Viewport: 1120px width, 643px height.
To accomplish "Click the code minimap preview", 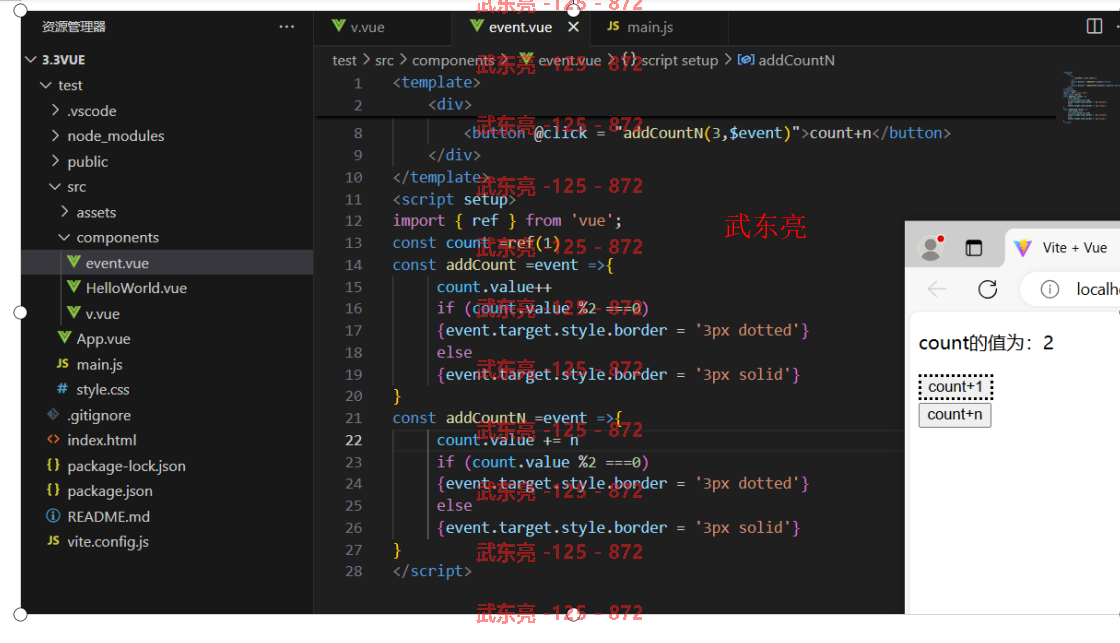I will tap(1089, 98).
